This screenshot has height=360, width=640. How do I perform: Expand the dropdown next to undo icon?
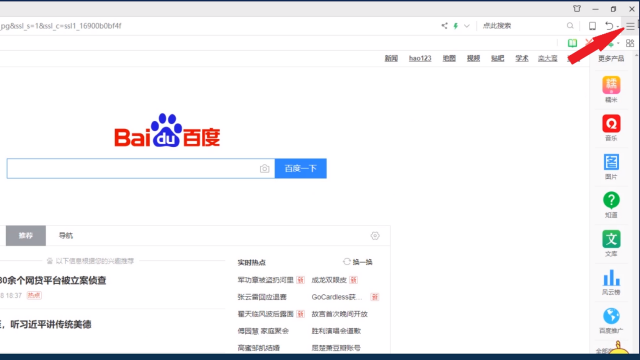click(x=618, y=27)
